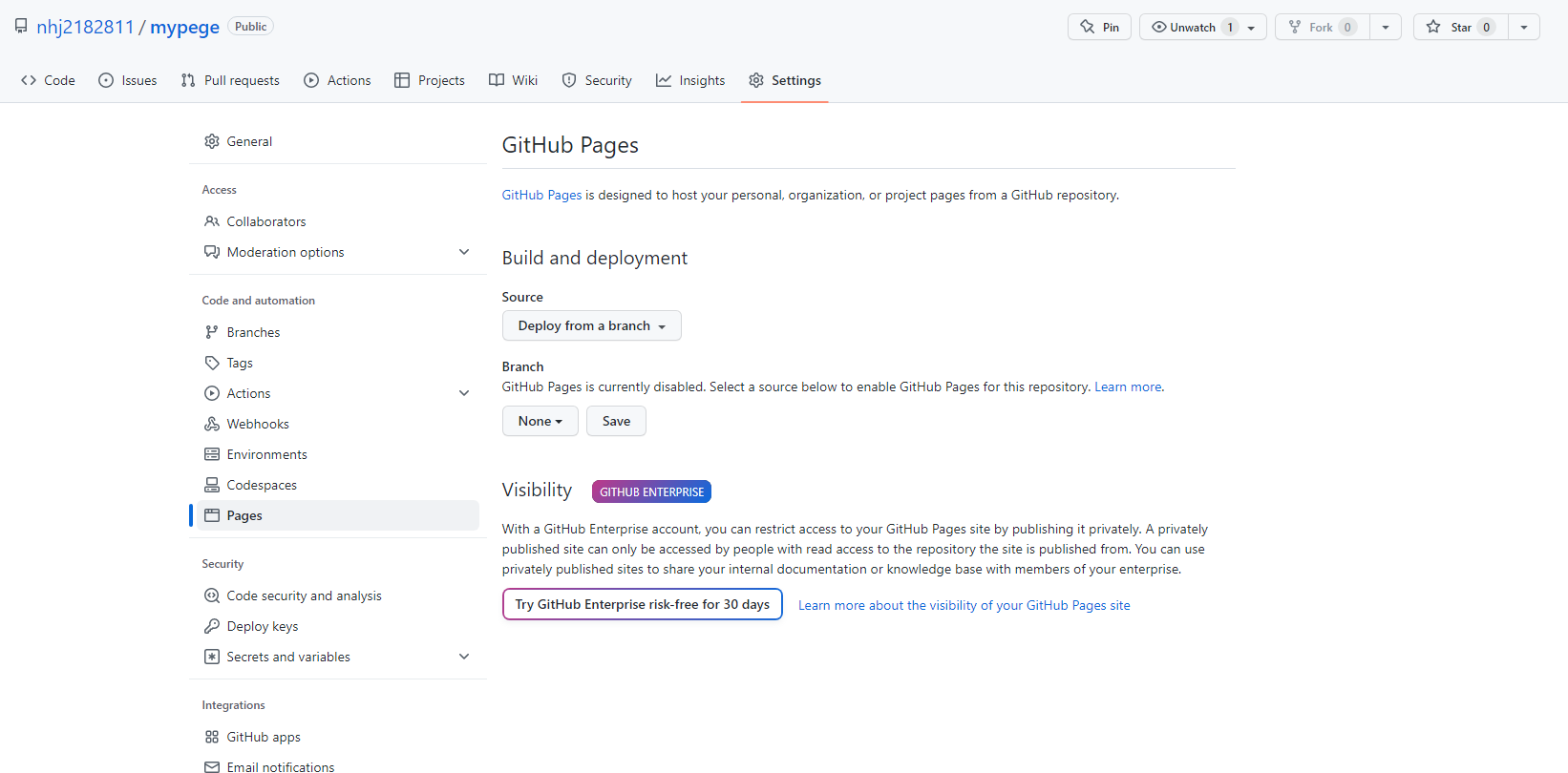Click the Actions play icon in the top navigation
The height and width of the screenshot is (773, 1568).
(x=311, y=80)
